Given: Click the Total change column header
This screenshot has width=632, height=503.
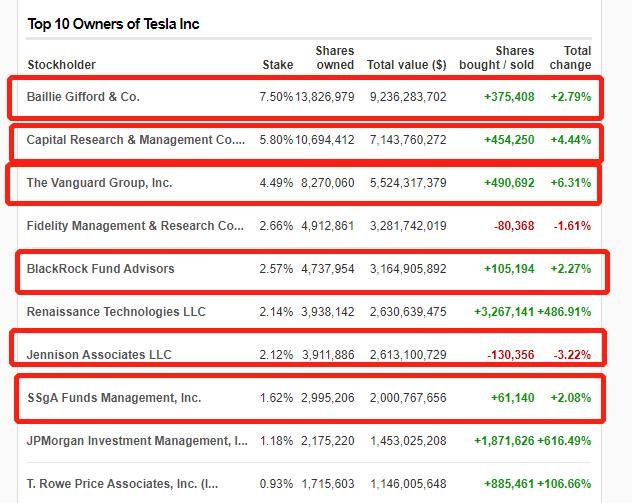Looking at the screenshot, I should 570,58.
